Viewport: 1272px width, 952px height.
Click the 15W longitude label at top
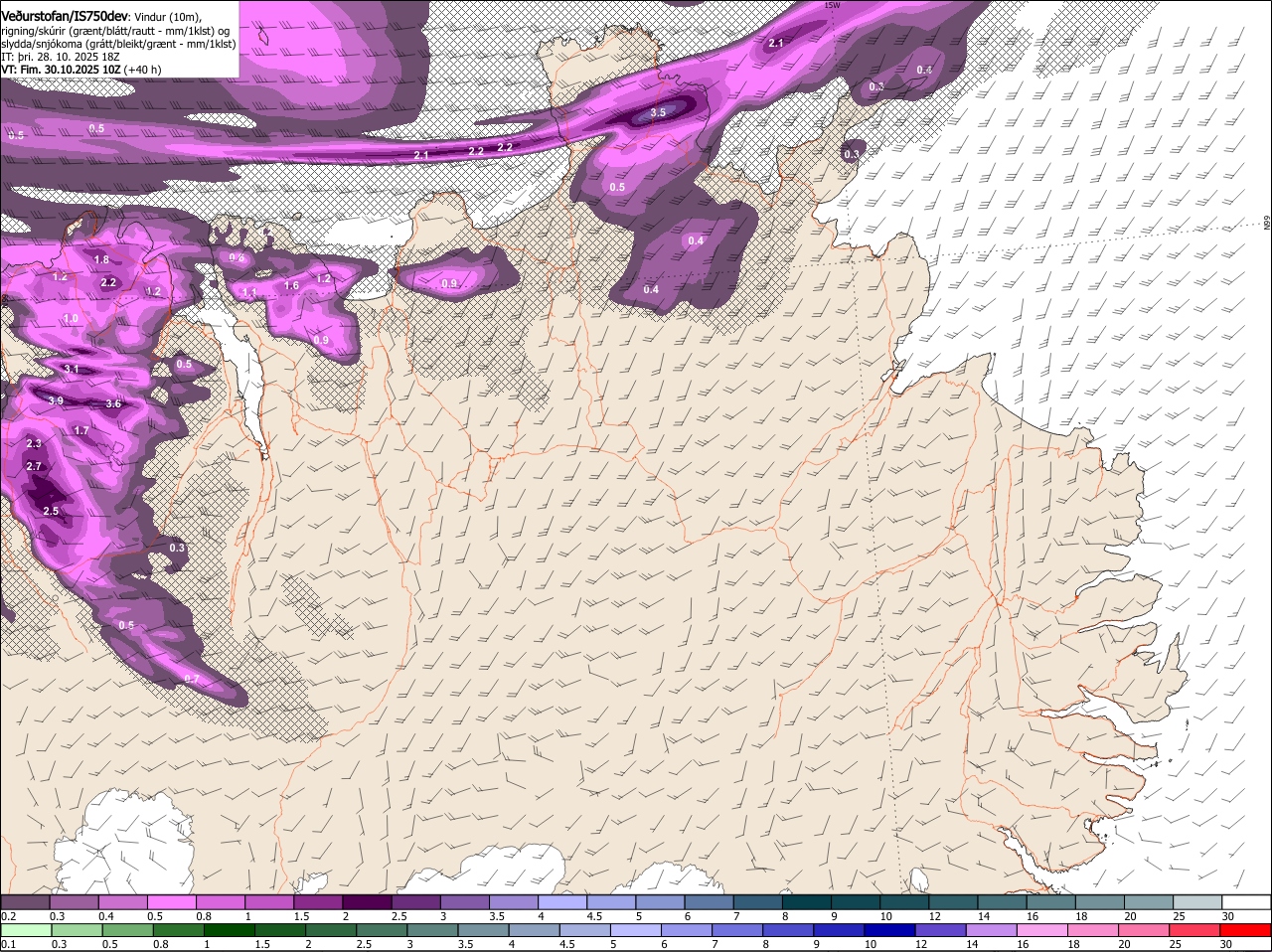pyautogui.click(x=832, y=5)
